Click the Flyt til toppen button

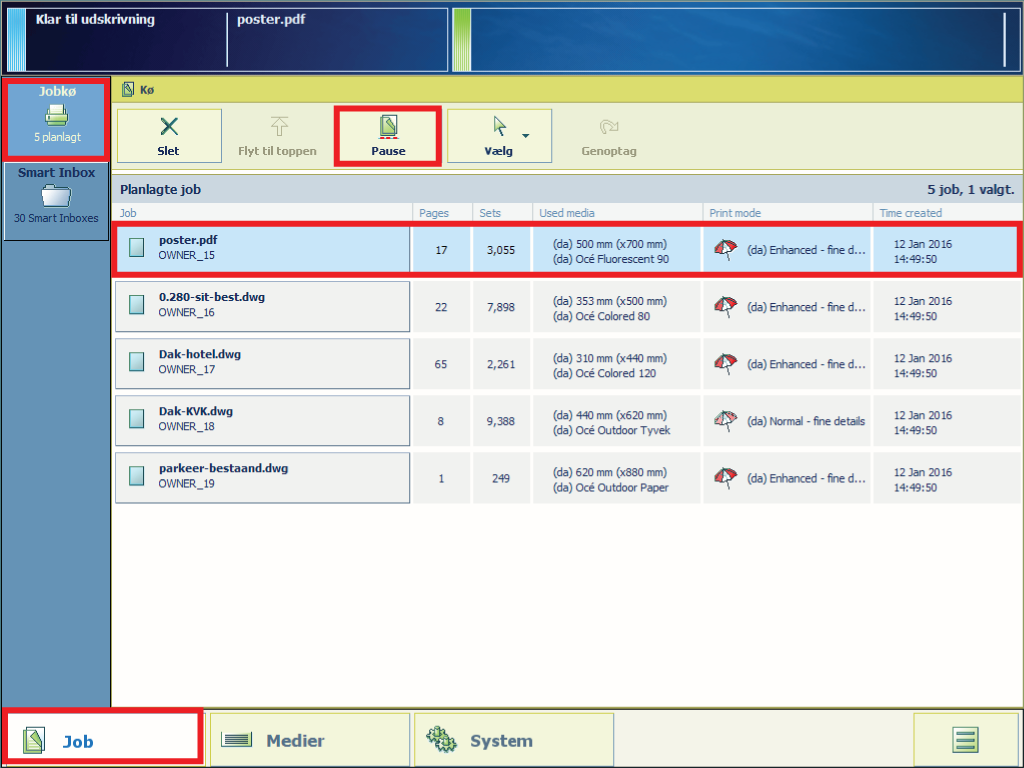click(x=278, y=136)
